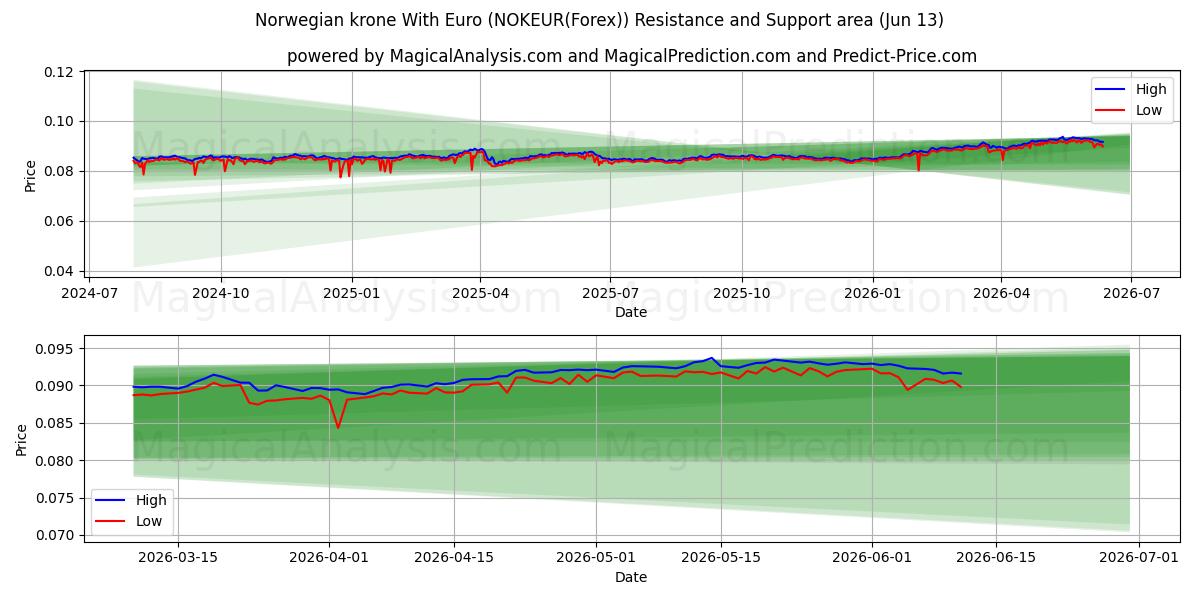Click the 2026-01 x-axis tick label
Viewport: 1200px width, 600px height.
[872, 294]
